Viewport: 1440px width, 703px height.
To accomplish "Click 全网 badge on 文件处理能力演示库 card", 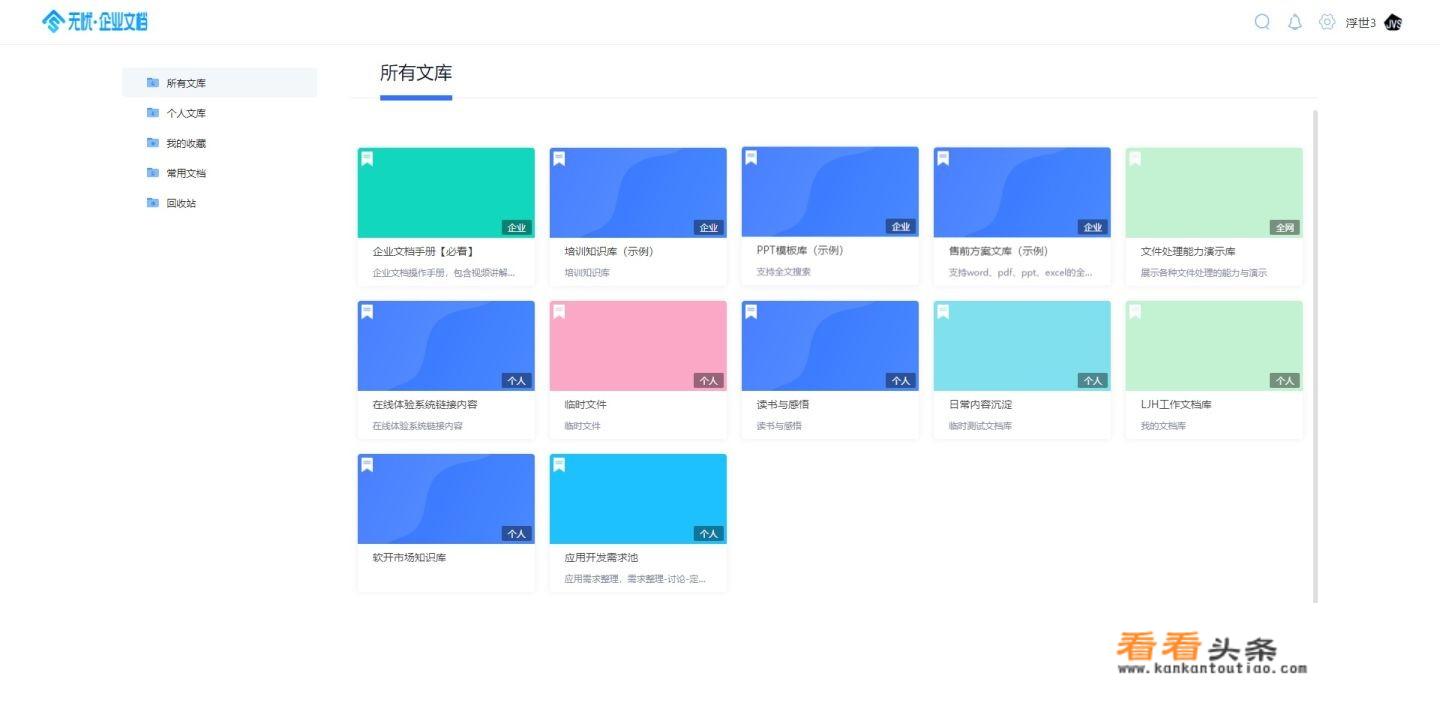I will (x=1285, y=227).
